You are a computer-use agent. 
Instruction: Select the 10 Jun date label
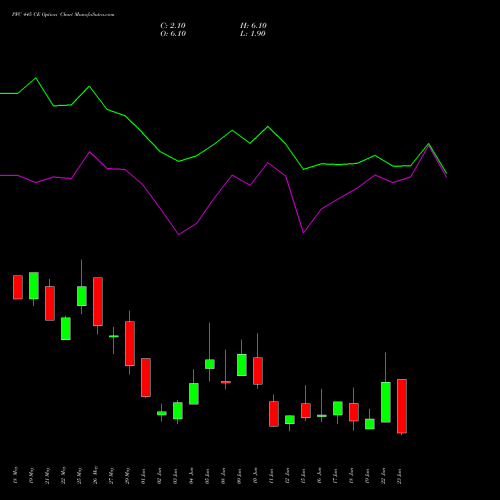[255, 476]
